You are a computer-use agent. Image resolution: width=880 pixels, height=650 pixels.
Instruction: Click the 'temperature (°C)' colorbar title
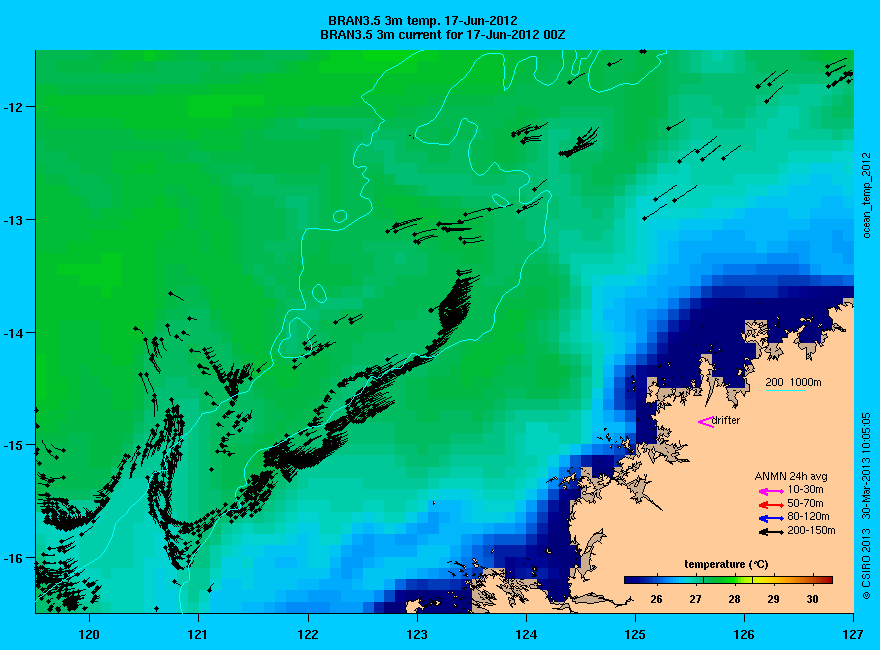(726, 565)
